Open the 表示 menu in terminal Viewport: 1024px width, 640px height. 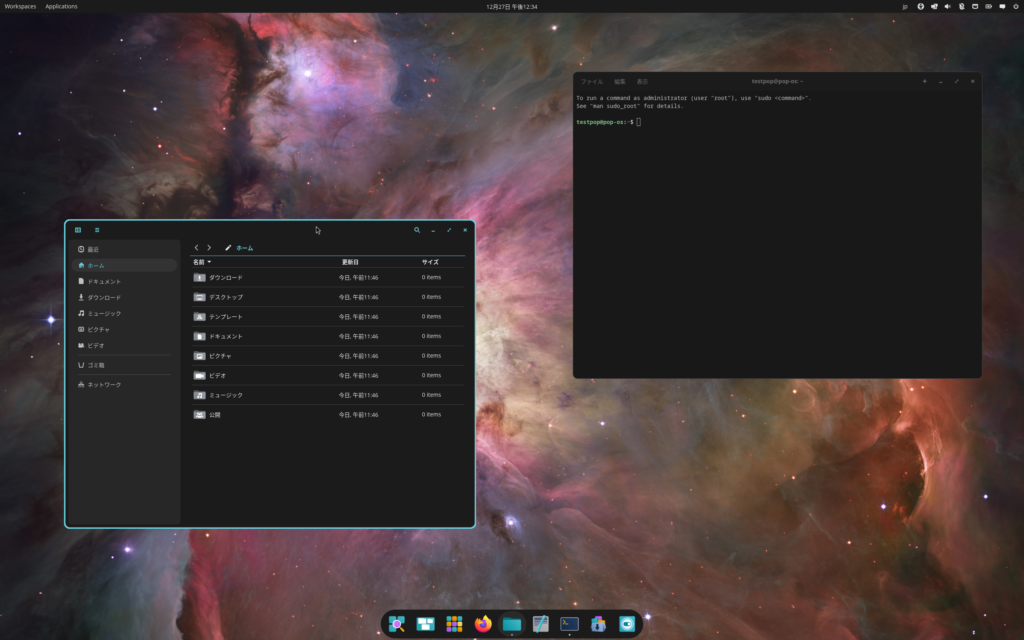click(x=642, y=81)
